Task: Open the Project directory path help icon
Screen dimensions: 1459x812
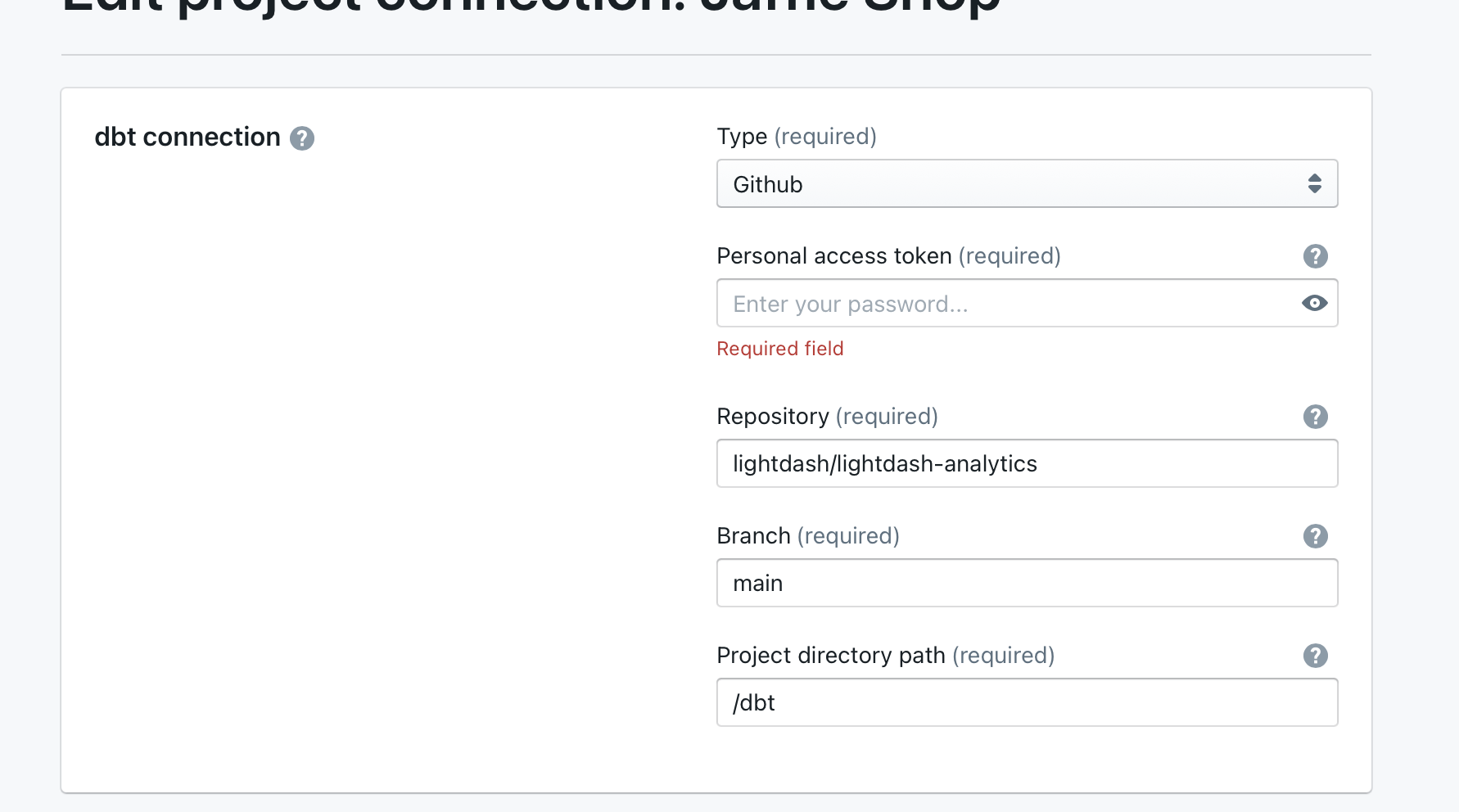Action: point(1315,656)
